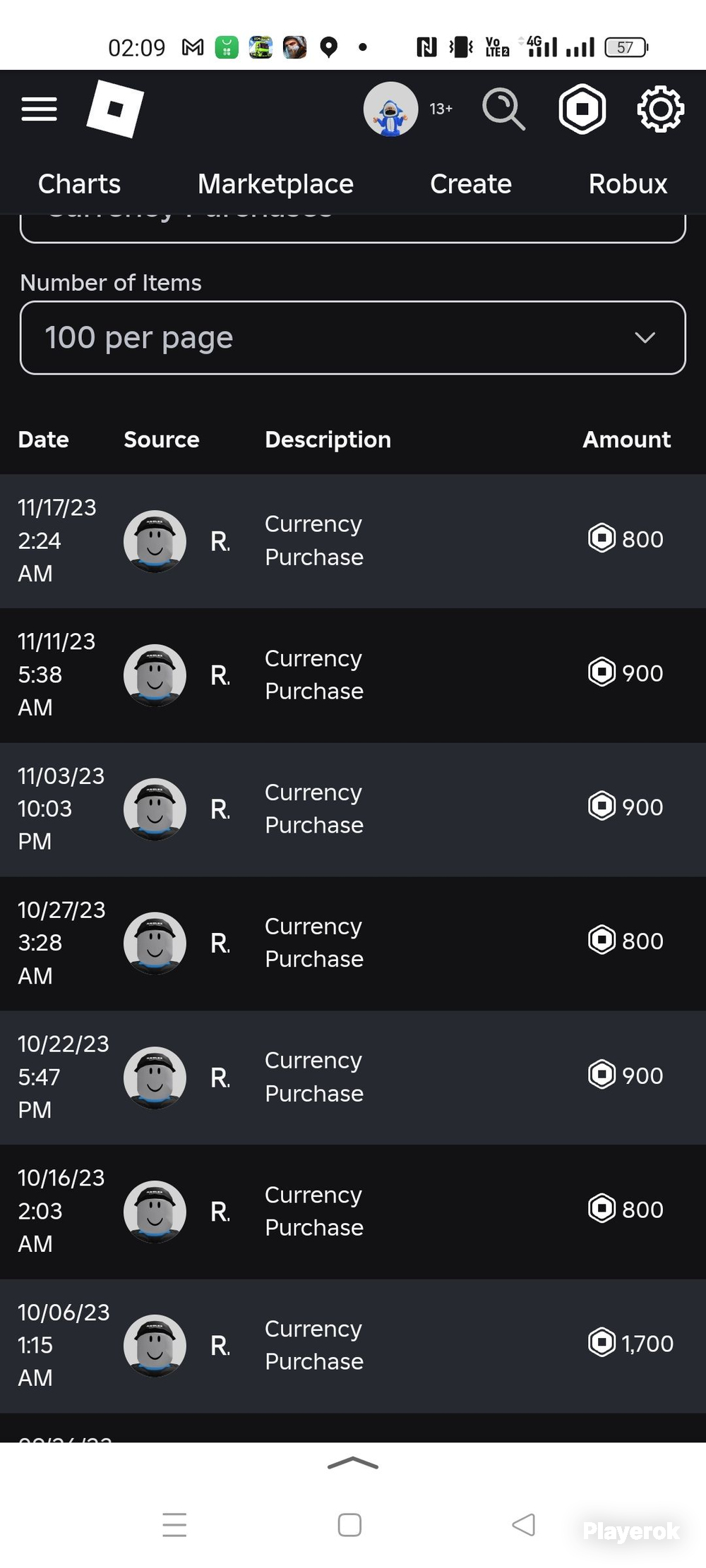Viewport: 706px width, 1568px height.
Task: Select the Robux tab
Action: point(628,184)
